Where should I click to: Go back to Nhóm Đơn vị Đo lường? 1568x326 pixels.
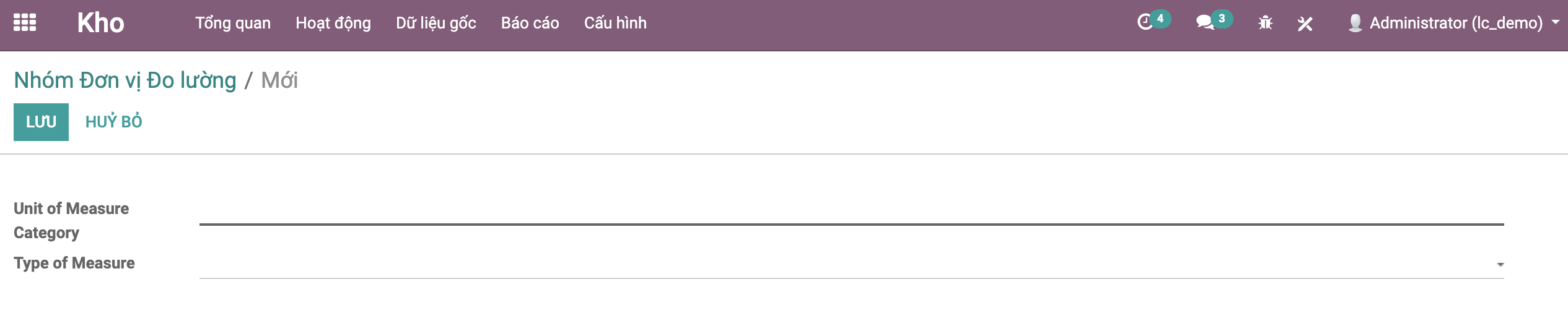[x=125, y=80]
